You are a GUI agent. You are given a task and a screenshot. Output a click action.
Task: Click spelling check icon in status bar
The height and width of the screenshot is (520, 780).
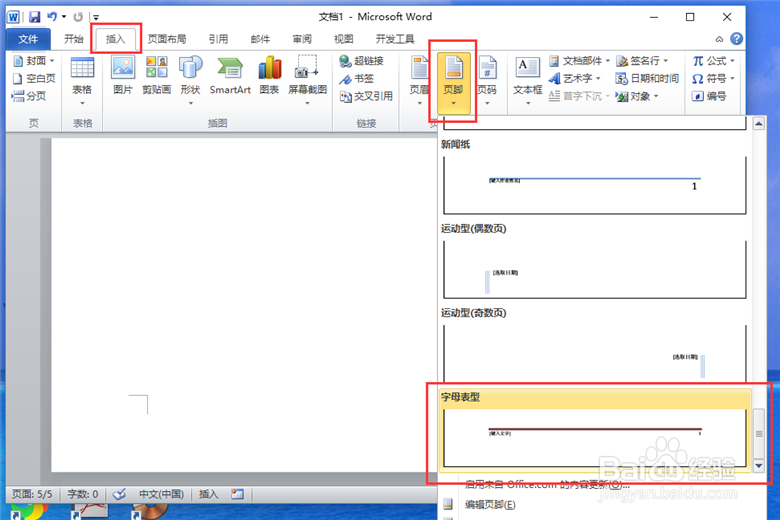(x=119, y=494)
